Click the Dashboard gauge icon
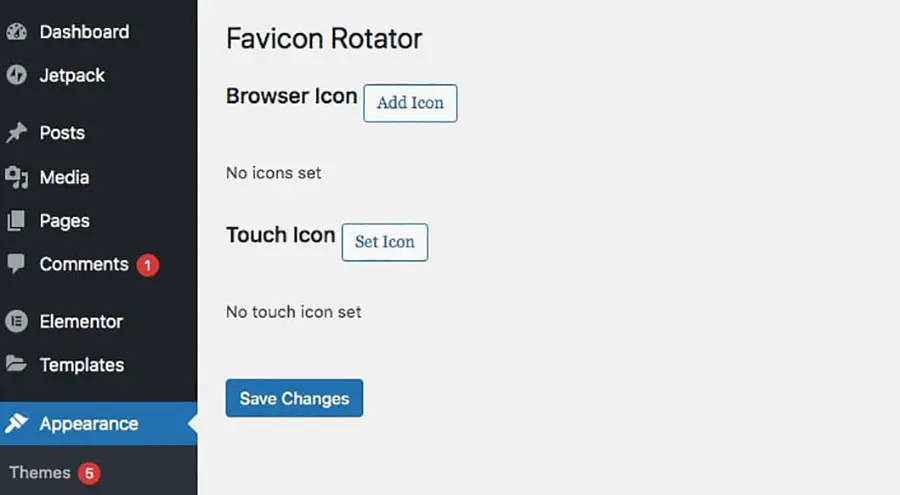Viewport: 900px width, 495px height. (x=16, y=32)
